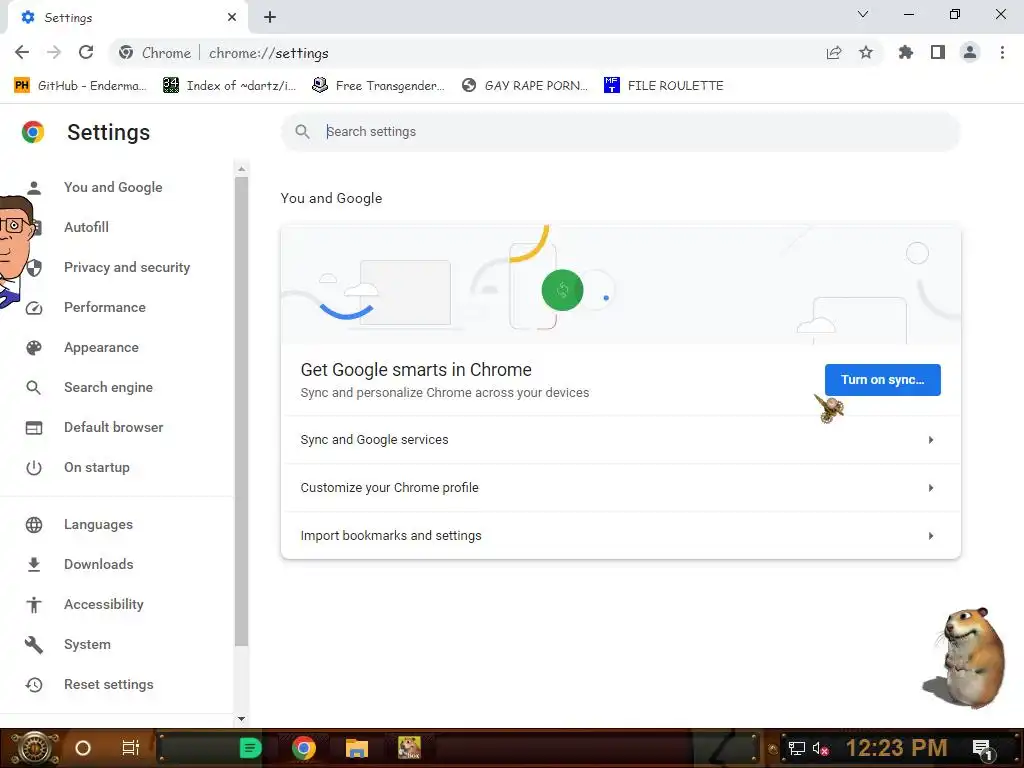Open Task View on taskbar
1024x768 pixels.
(x=131, y=748)
